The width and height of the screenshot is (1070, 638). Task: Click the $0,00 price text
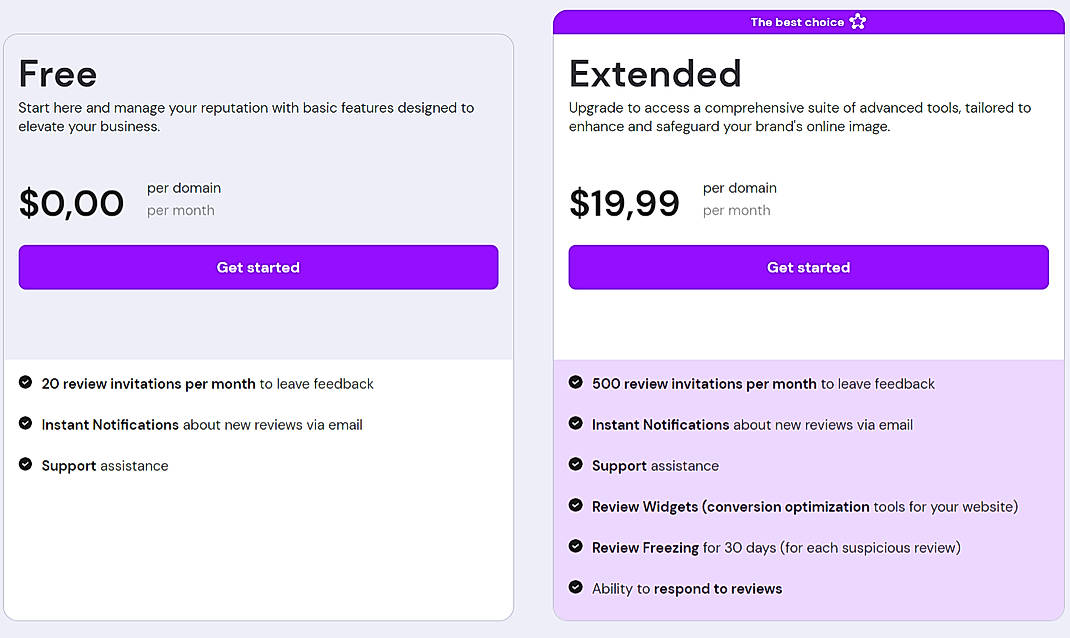tap(72, 203)
